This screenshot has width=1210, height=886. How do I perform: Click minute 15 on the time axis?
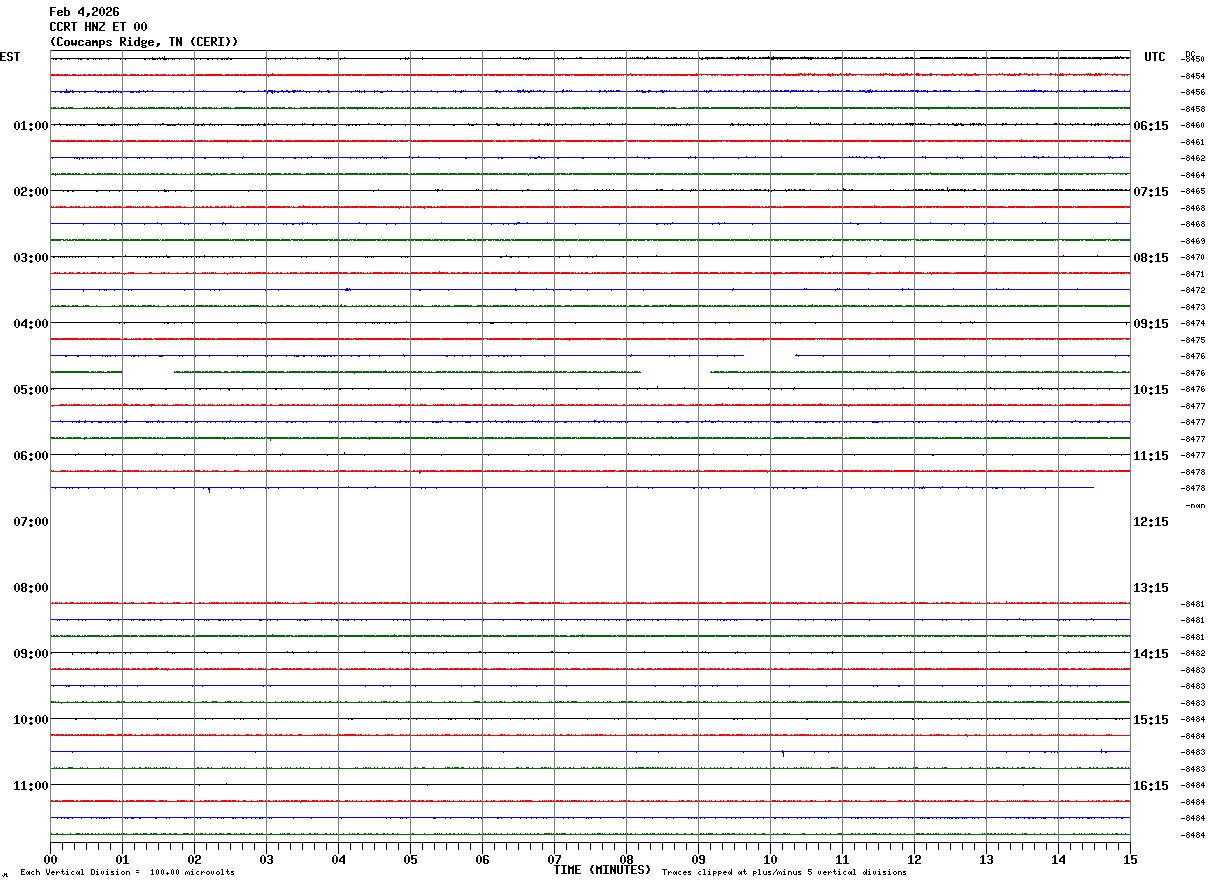tap(1130, 860)
